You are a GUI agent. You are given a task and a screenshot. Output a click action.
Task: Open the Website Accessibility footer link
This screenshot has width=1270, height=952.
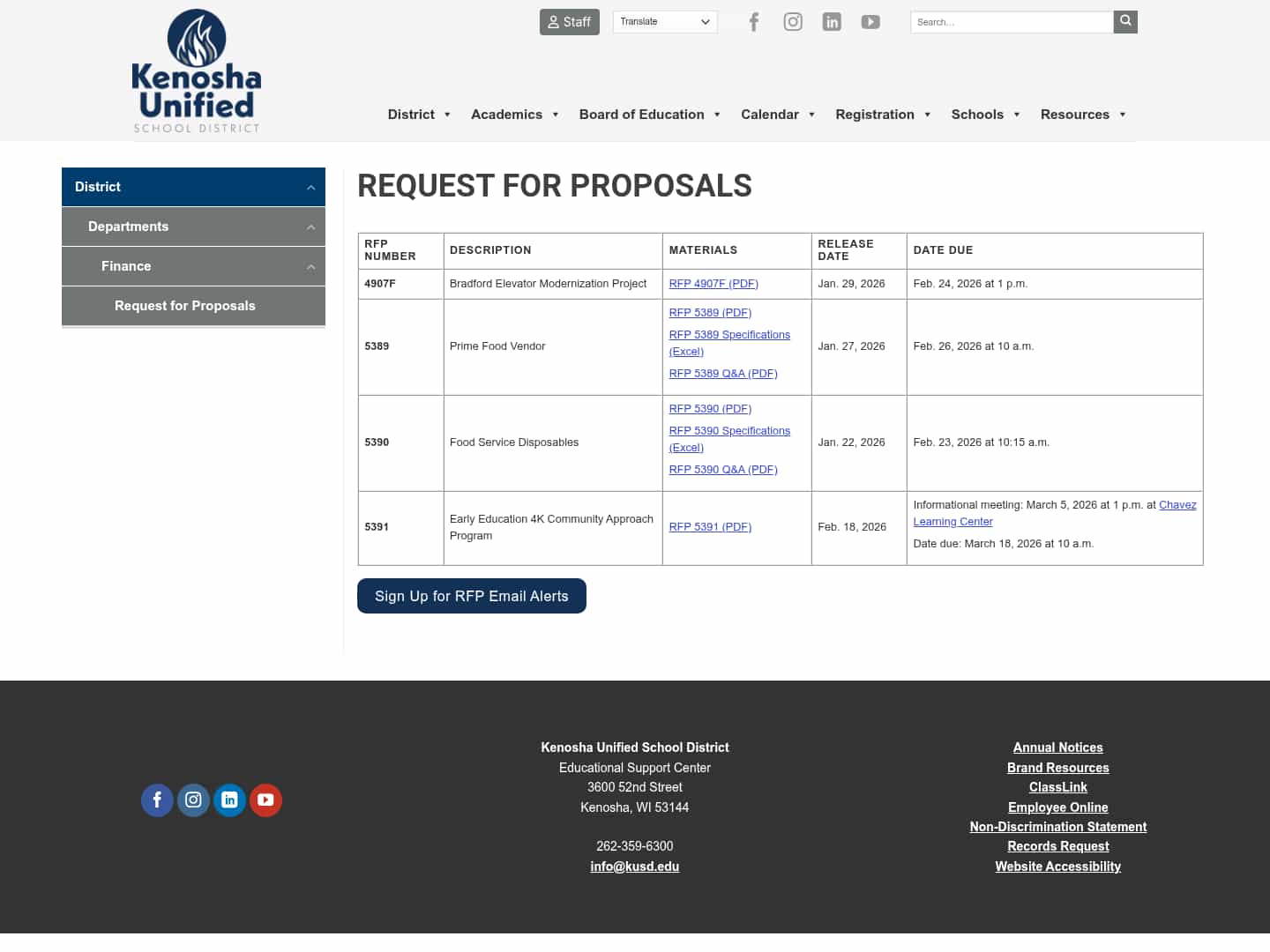point(1058,866)
